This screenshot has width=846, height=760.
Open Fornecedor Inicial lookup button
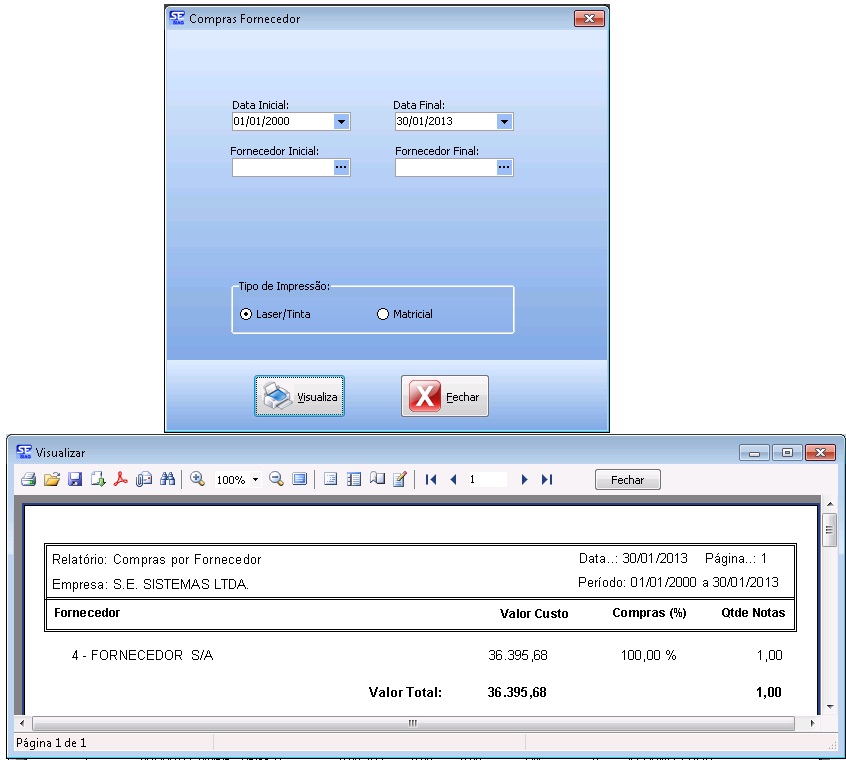[x=341, y=168]
